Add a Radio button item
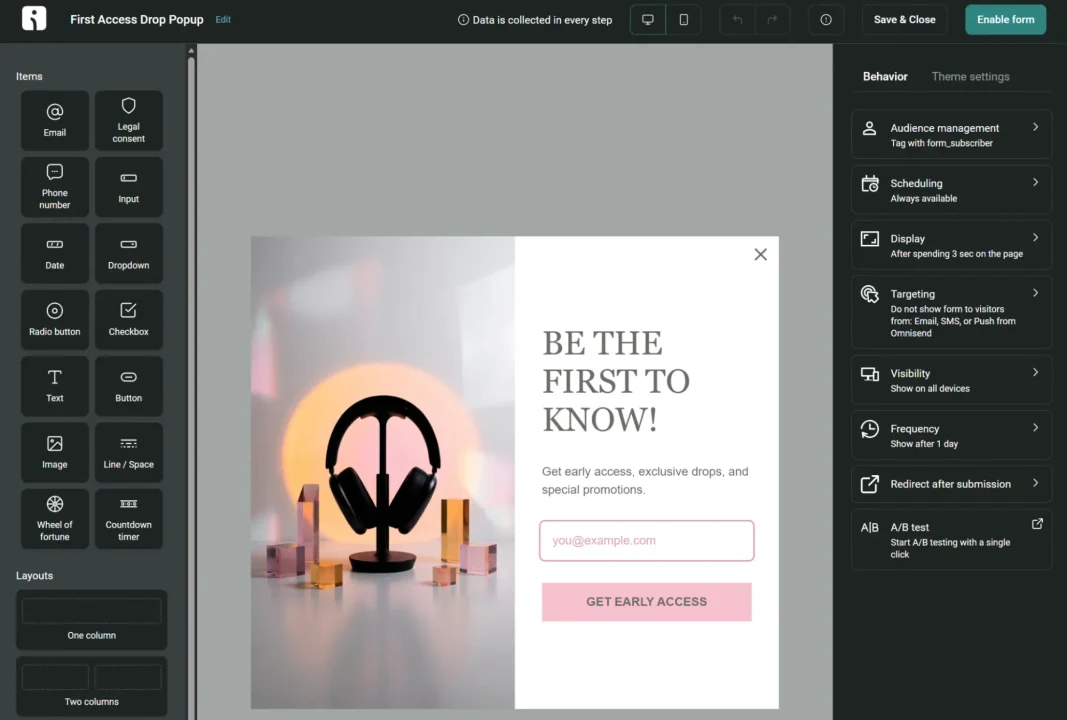 click(55, 320)
